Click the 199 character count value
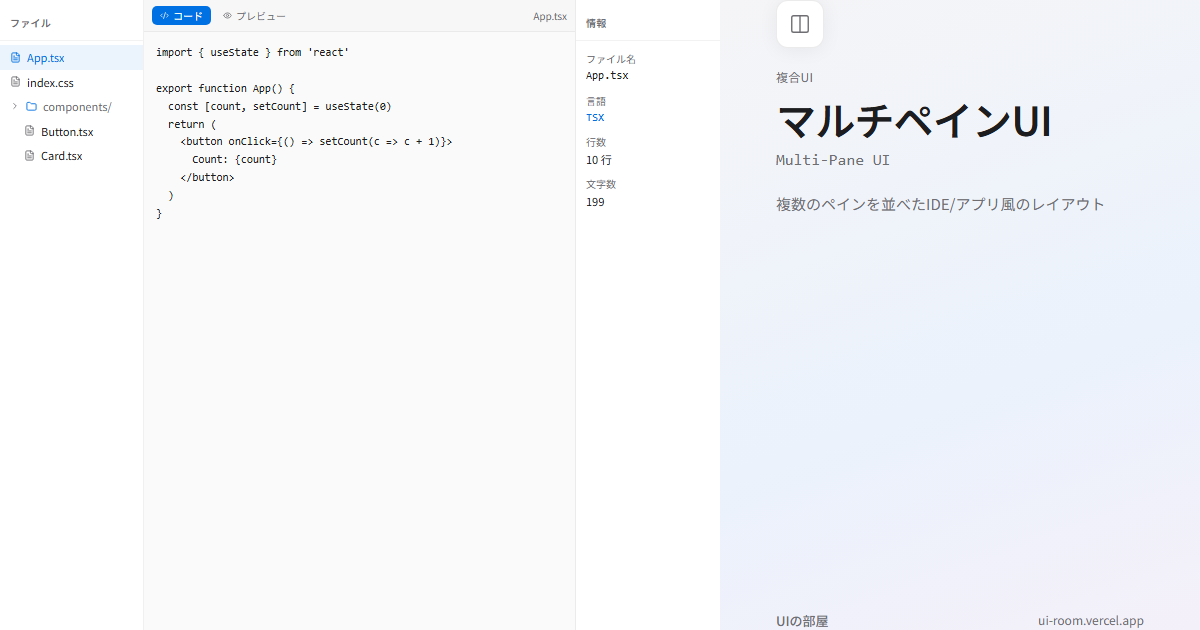Viewport: 1200px width, 630px height. tap(595, 202)
